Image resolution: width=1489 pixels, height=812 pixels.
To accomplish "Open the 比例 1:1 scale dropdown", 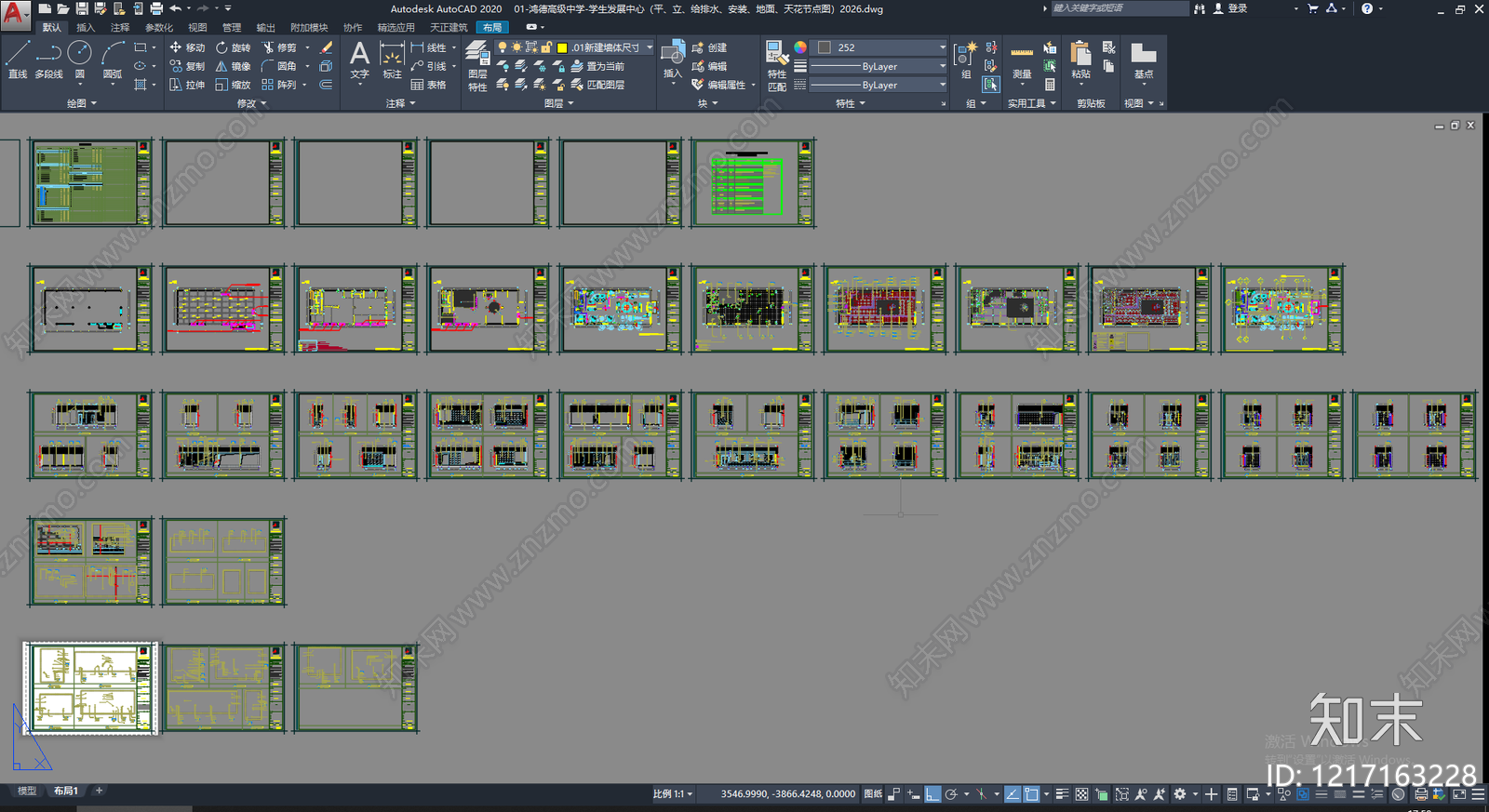I will [672, 794].
